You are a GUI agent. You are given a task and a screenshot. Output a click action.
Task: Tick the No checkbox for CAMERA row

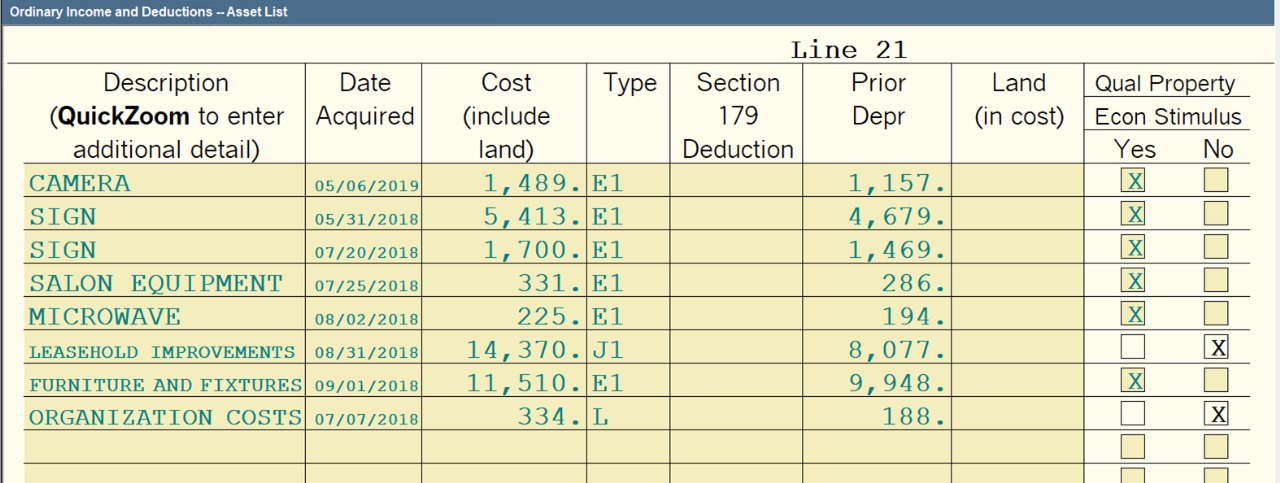pos(1216,181)
